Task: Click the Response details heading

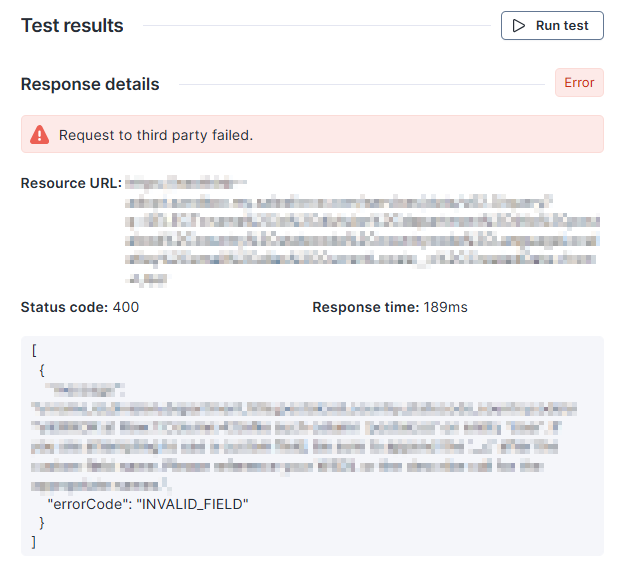Action: click(x=90, y=84)
